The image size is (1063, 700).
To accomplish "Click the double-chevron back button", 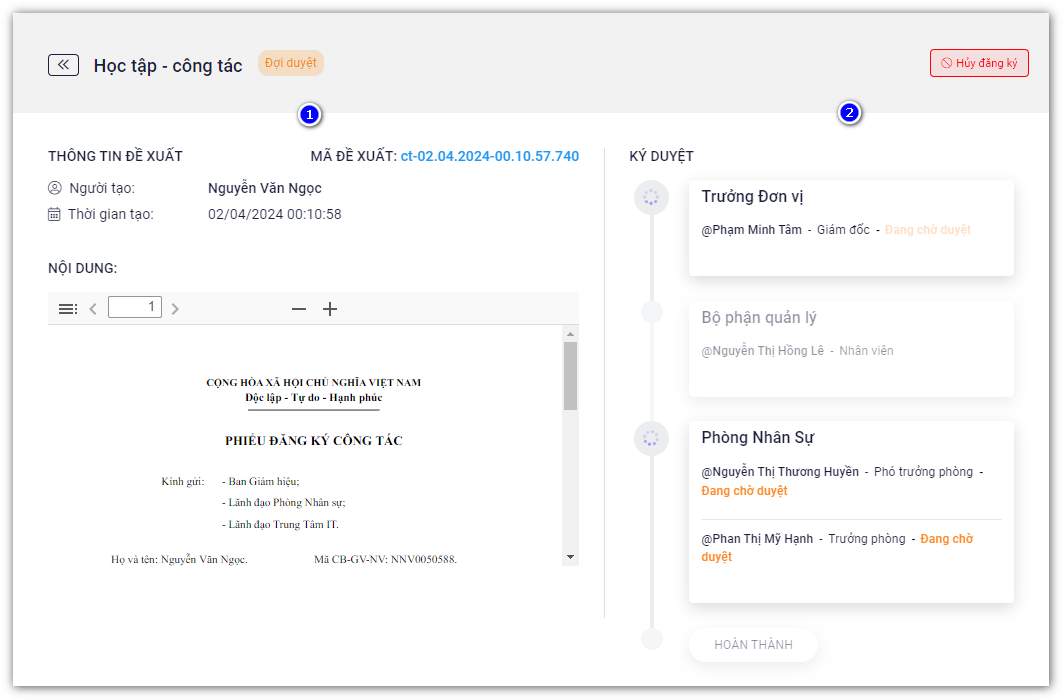I will pyautogui.click(x=63, y=65).
